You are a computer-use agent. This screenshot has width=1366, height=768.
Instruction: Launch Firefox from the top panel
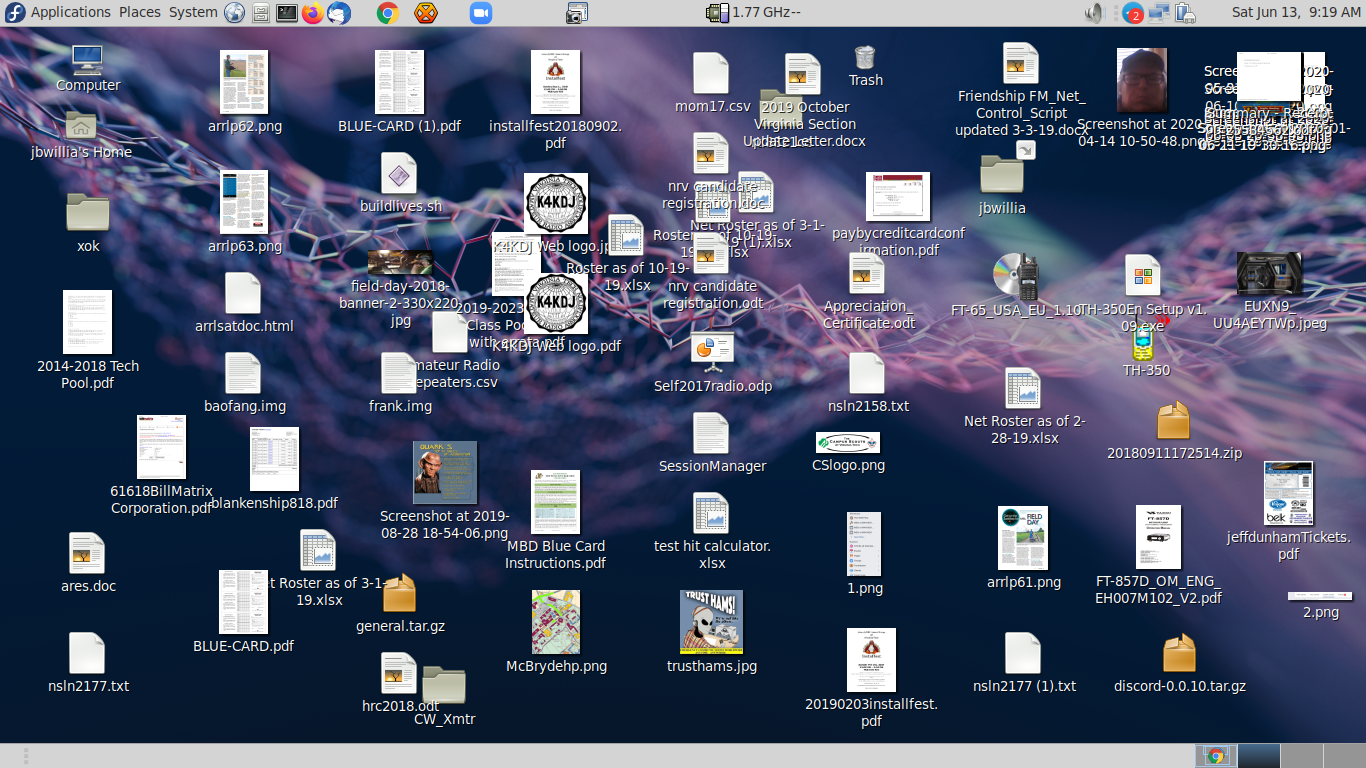312,13
